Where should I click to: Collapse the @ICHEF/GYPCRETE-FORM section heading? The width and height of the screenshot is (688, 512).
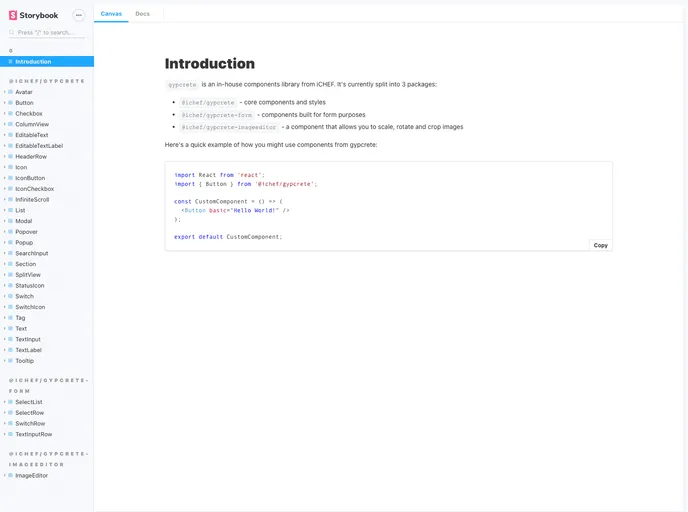pyautogui.click(x=48, y=386)
